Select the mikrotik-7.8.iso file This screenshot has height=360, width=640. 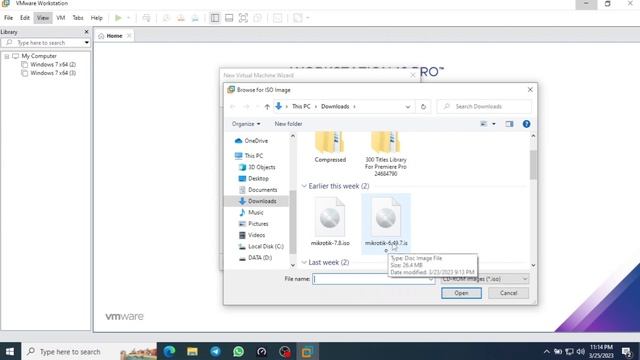tap(330, 222)
